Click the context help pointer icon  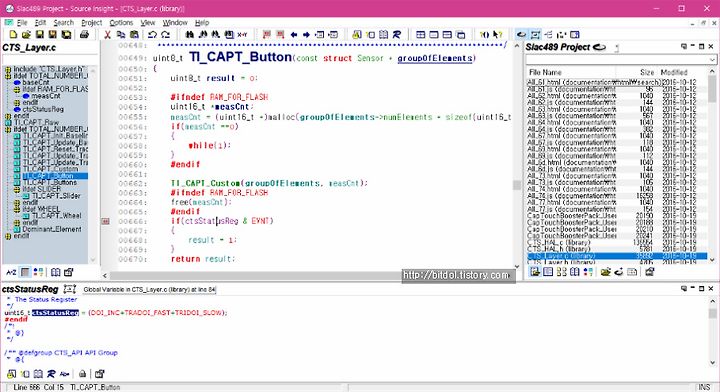click(497, 34)
